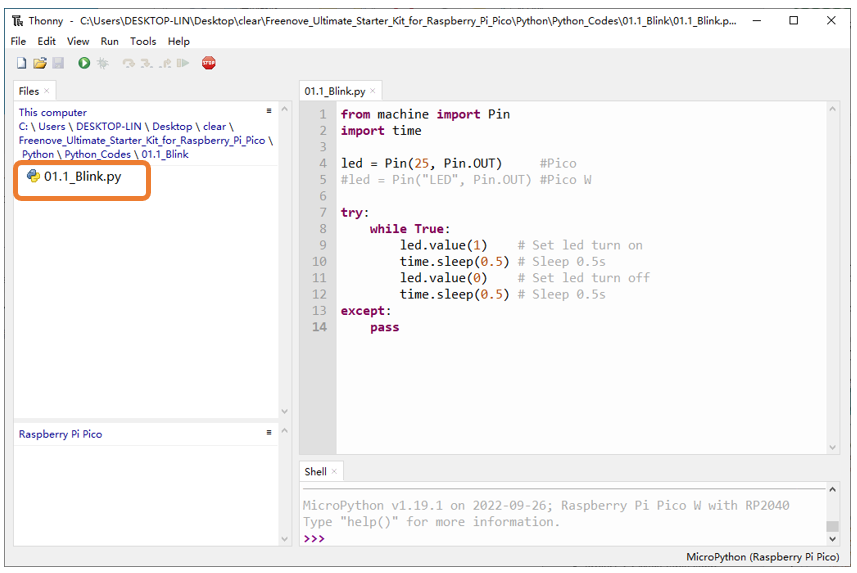Viewport: 857px width, 573px height.
Task: Open the View menu
Action: (78, 42)
